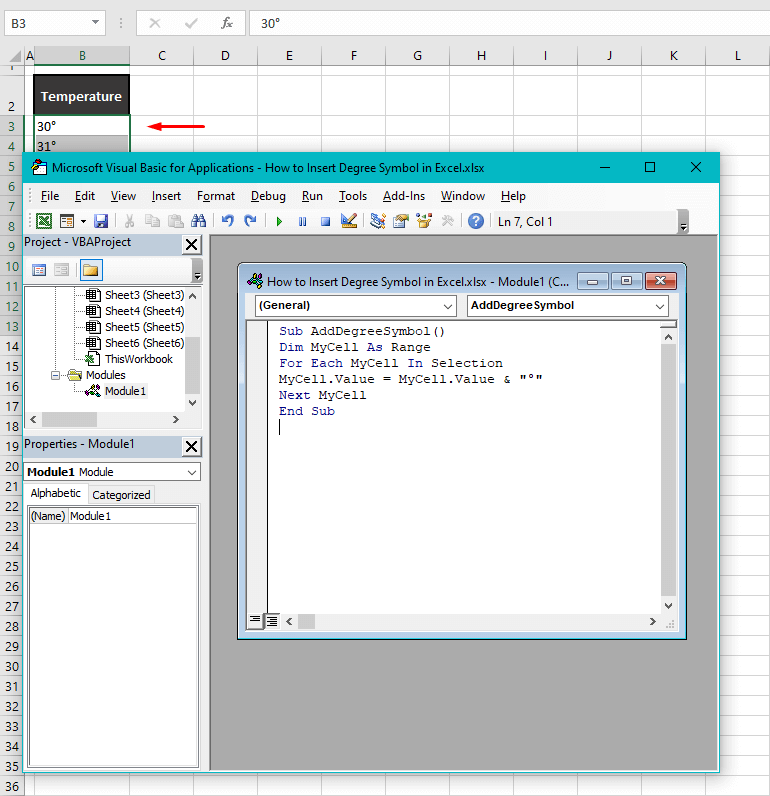Screen dimensions: 770x796
Task: Switch to the Categorized tab
Action: [x=121, y=495]
